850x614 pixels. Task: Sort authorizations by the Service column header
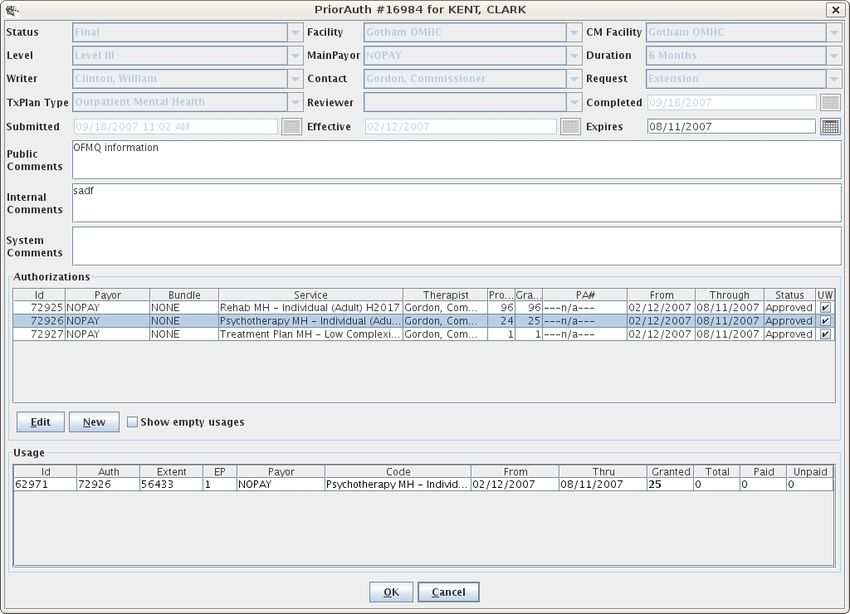pyautogui.click(x=311, y=295)
